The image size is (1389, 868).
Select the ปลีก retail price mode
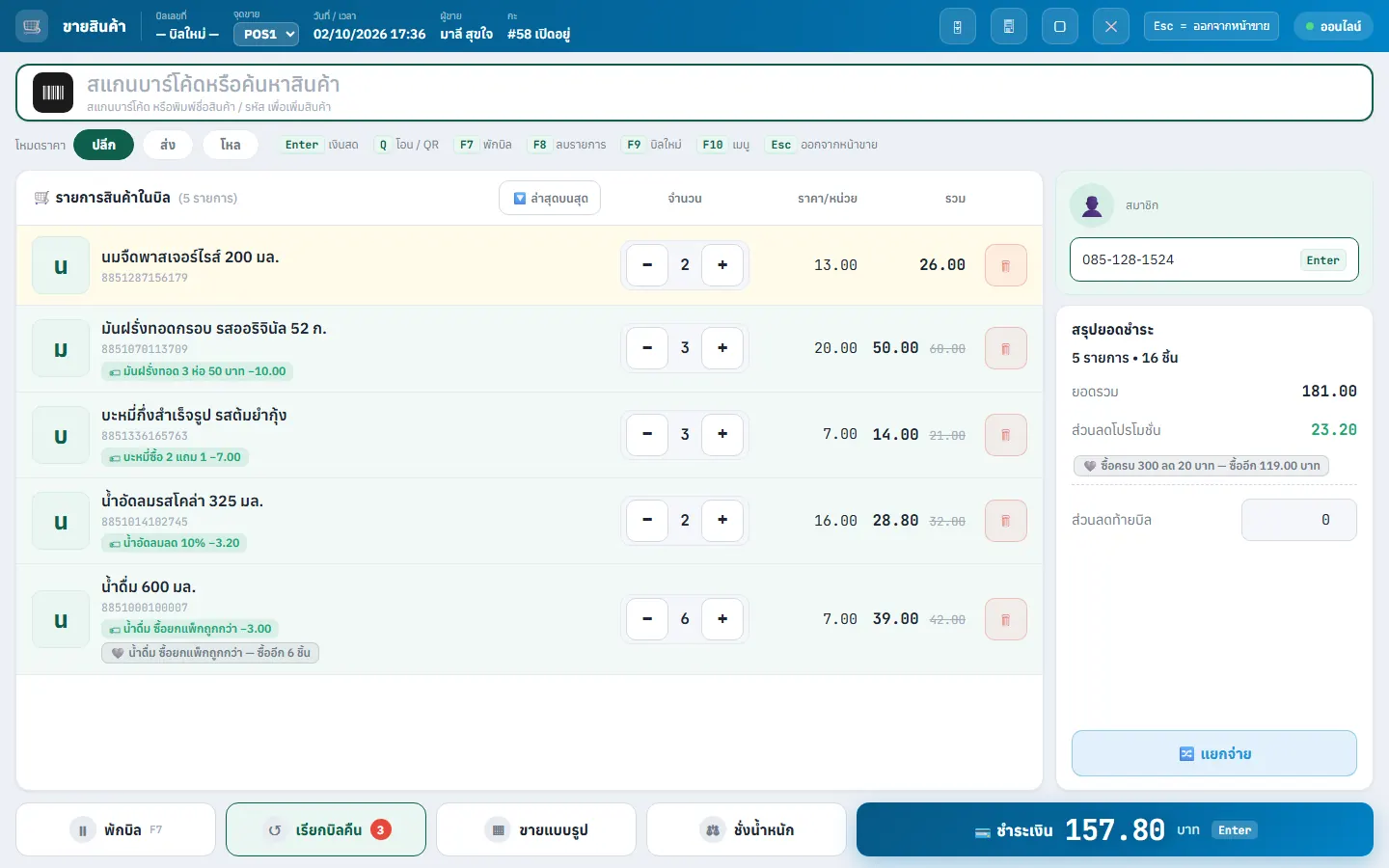pyautogui.click(x=104, y=145)
